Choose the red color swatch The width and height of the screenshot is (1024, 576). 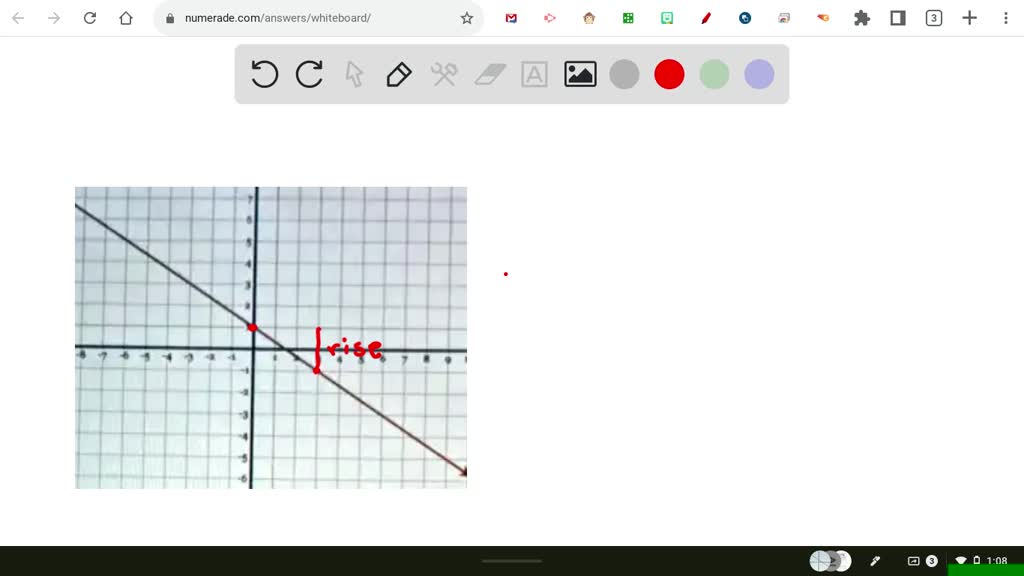pos(668,73)
